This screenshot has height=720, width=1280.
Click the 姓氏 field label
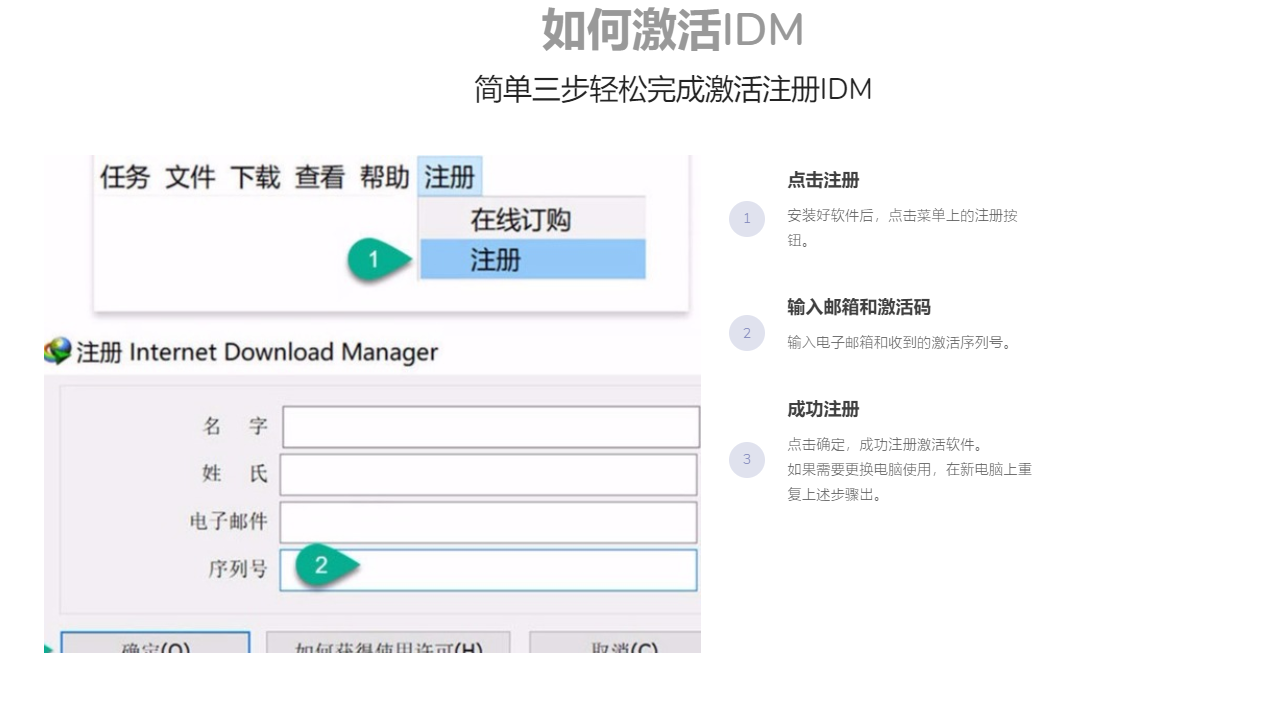click(236, 474)
